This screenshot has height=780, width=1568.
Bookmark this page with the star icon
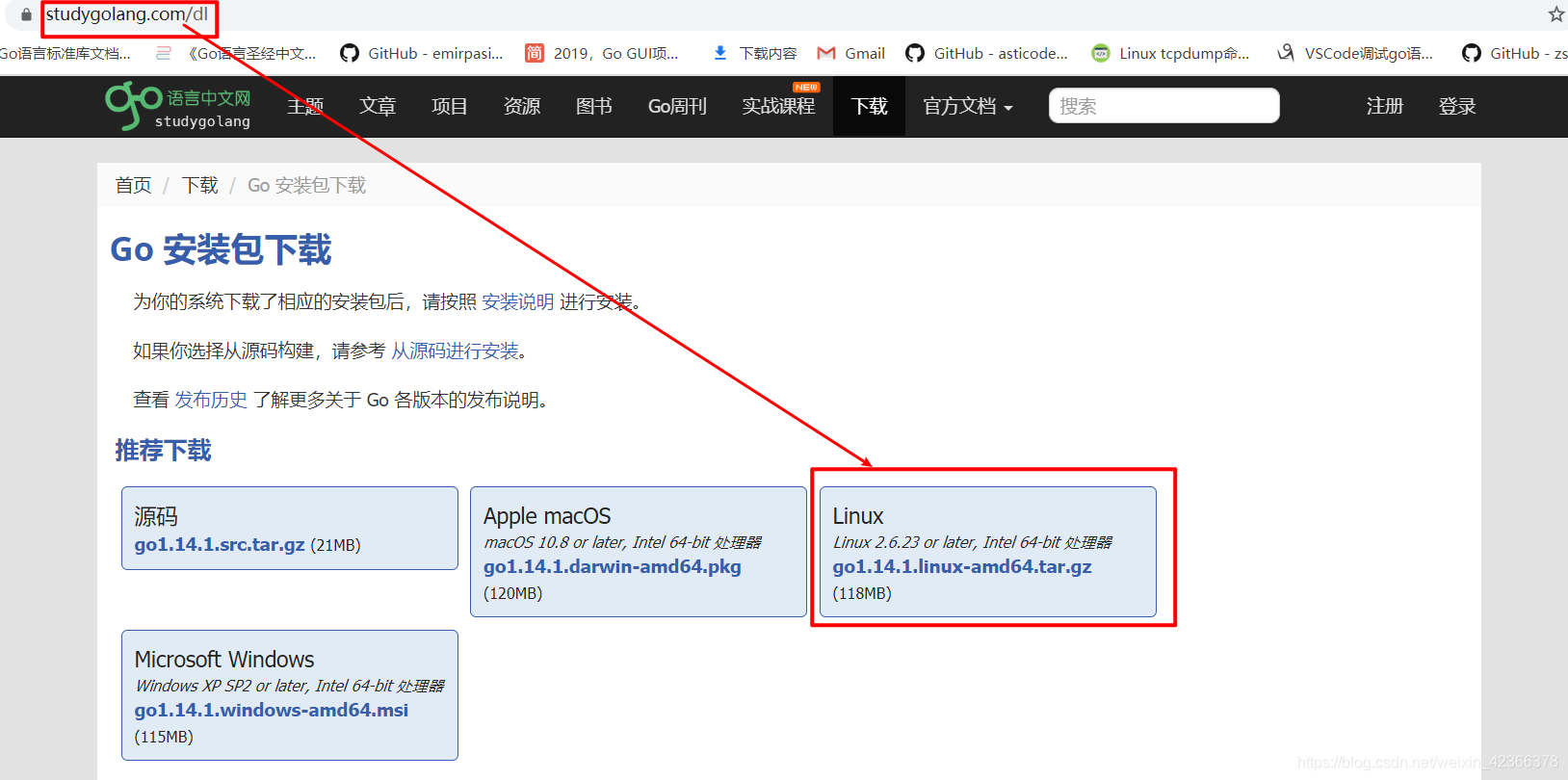coord(1556,14)
